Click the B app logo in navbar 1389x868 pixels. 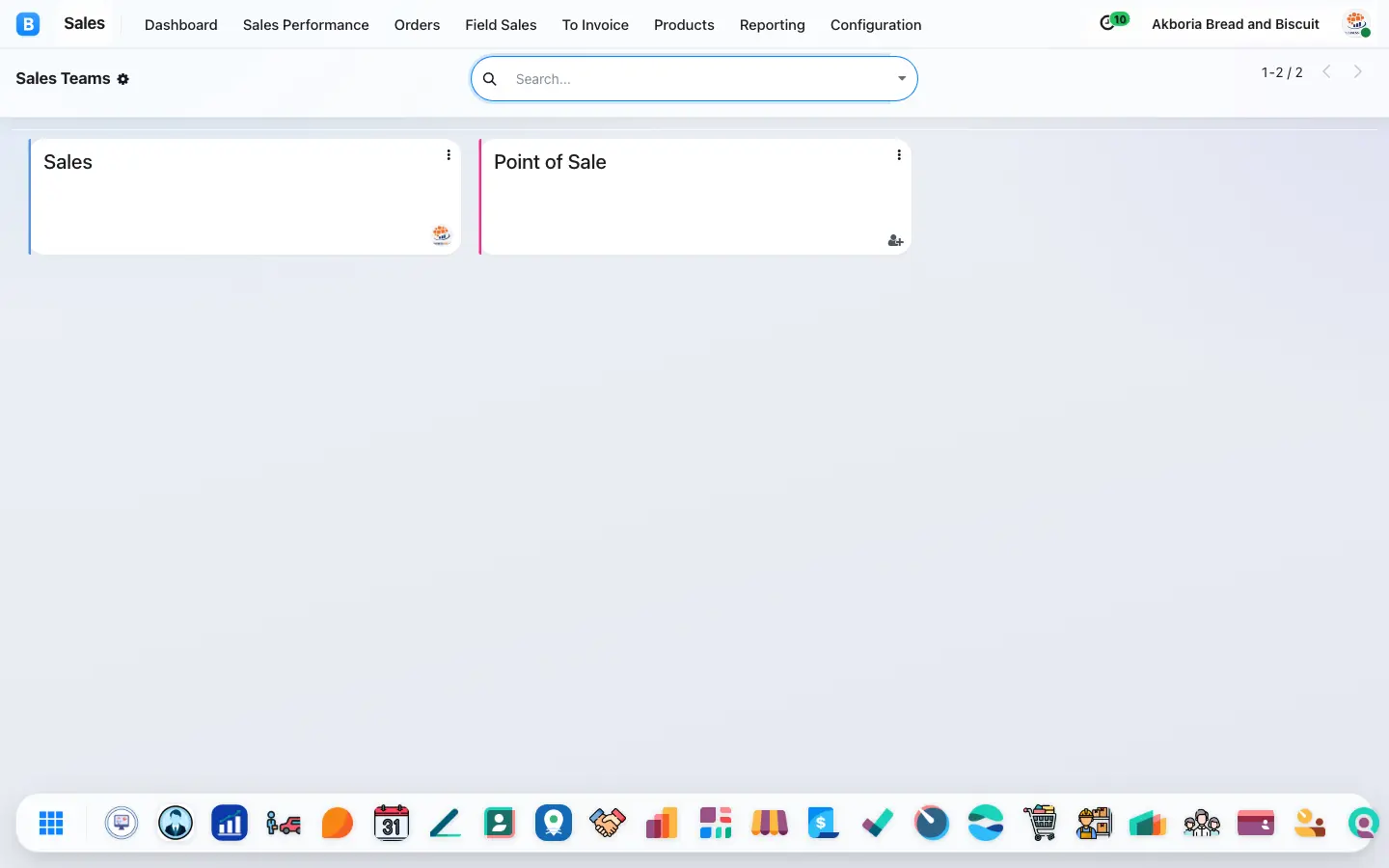click(x=28, y=24)
